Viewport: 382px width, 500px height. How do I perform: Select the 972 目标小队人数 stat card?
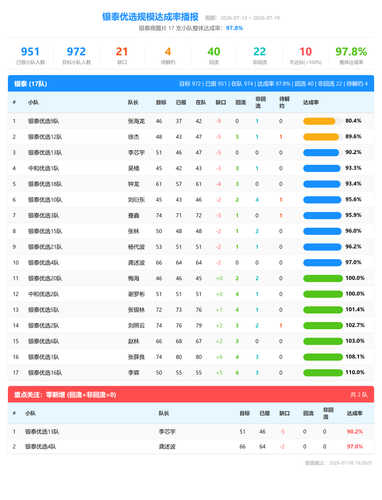[76, 55]
